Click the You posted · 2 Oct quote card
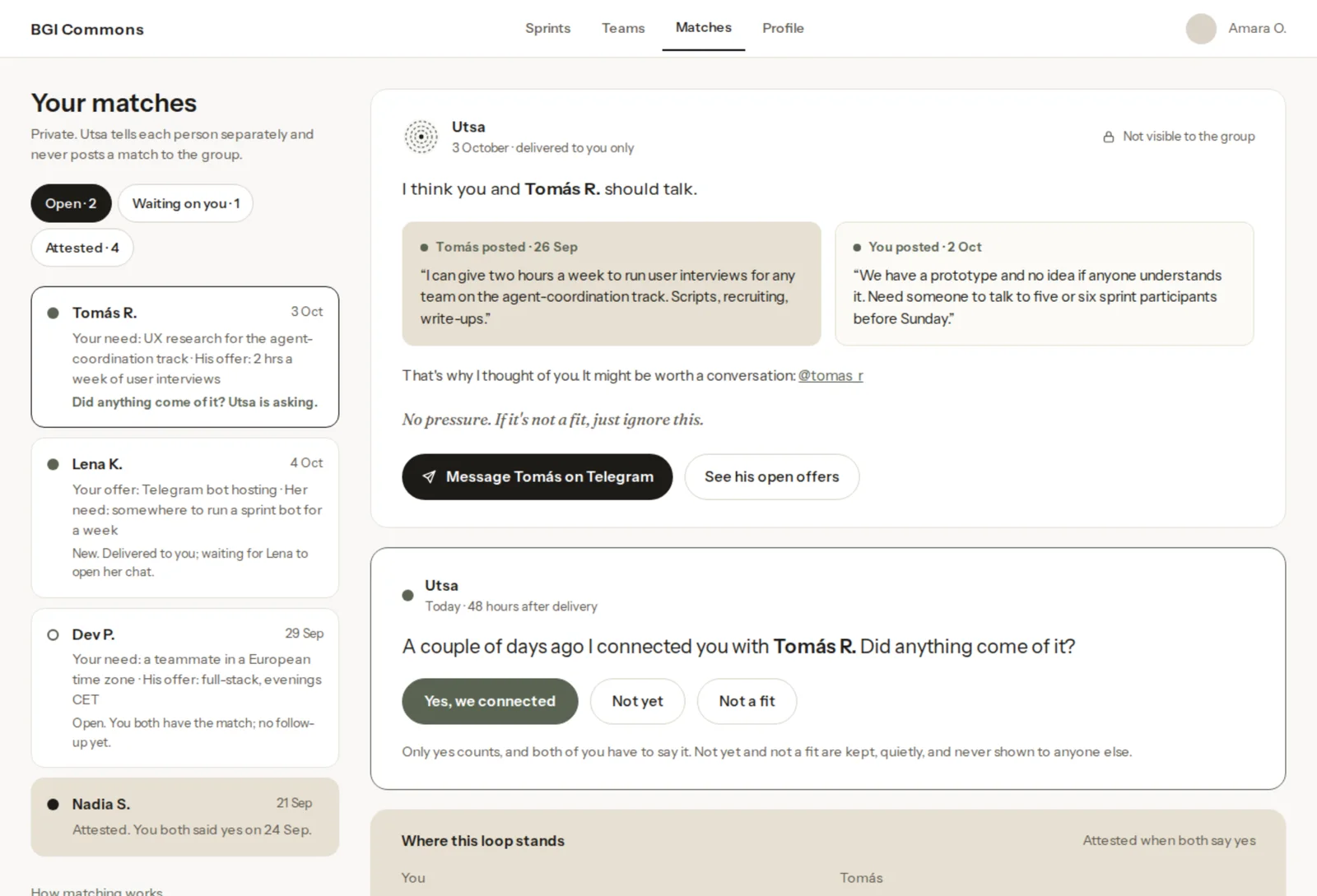1317x896 pixels. coord(1045,284)
